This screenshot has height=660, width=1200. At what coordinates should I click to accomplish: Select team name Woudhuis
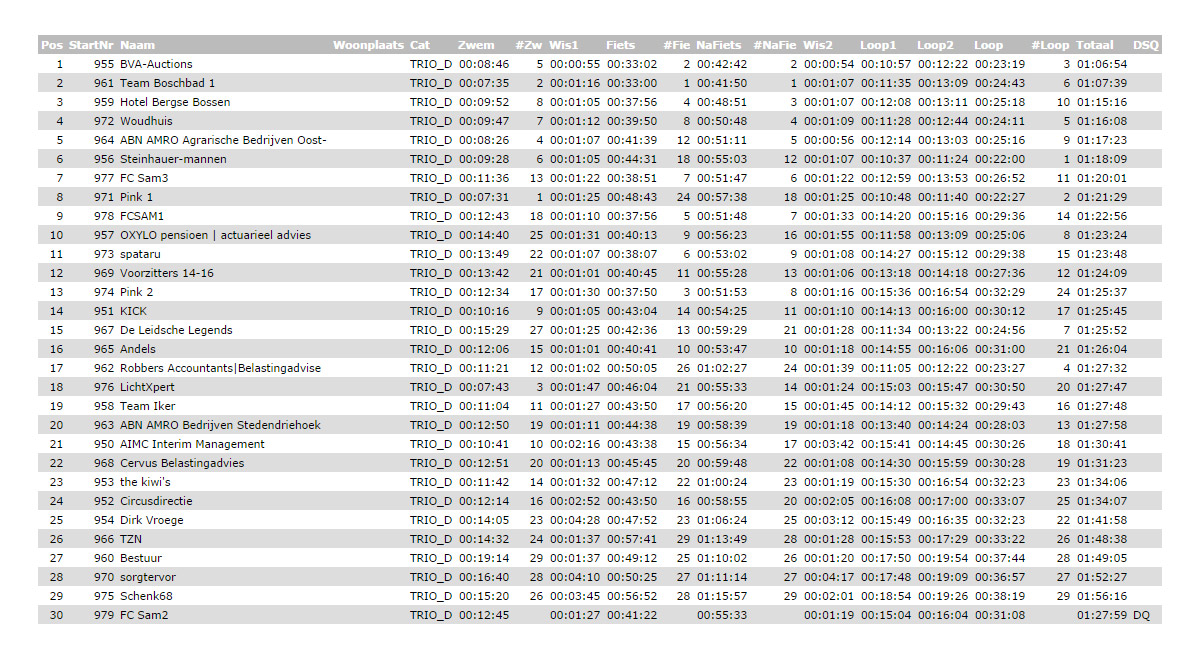tap(145, 121)
